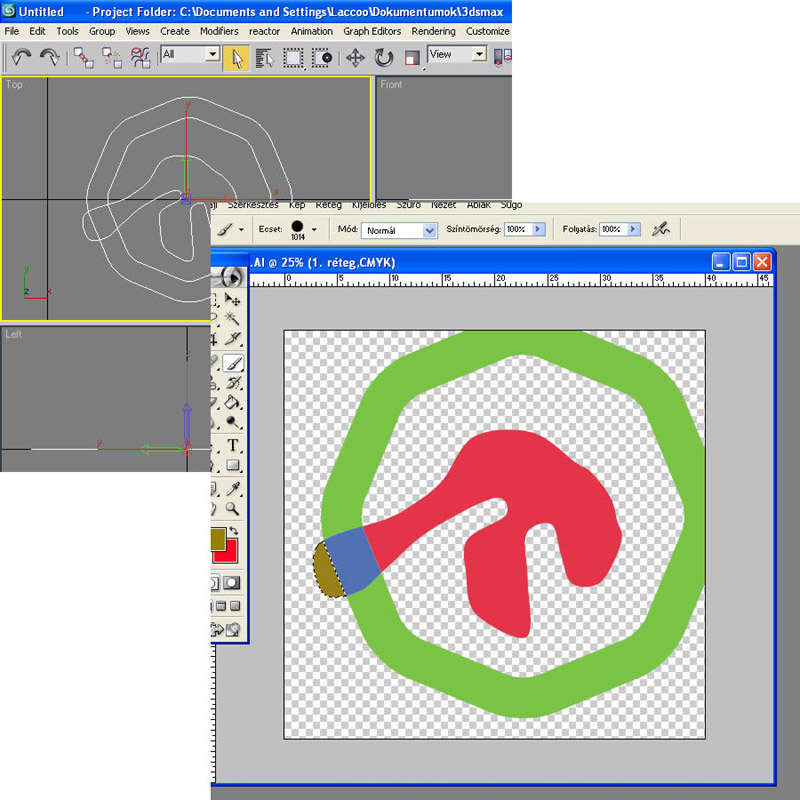Select the Paint Bucket tool

(233, 402)
